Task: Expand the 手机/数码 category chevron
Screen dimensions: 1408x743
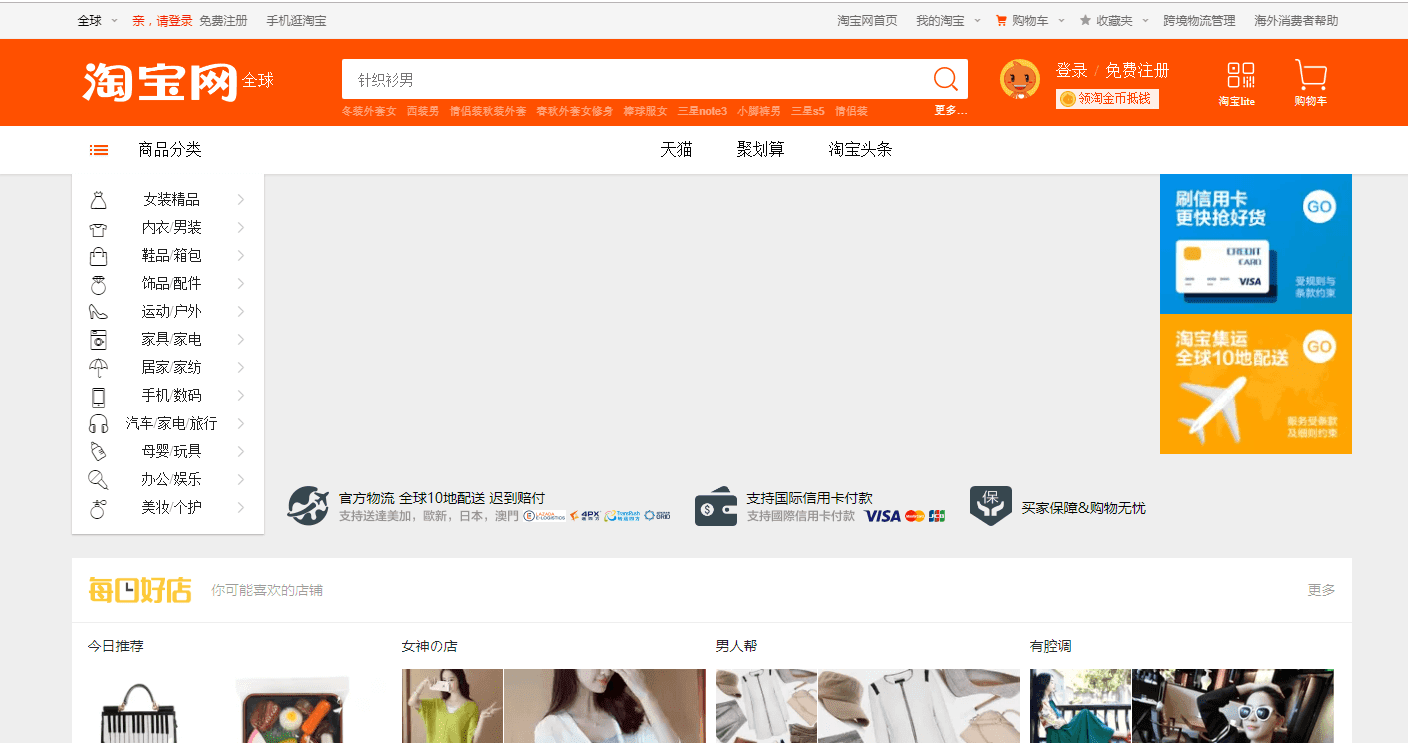Action: (x=241, y=396)
